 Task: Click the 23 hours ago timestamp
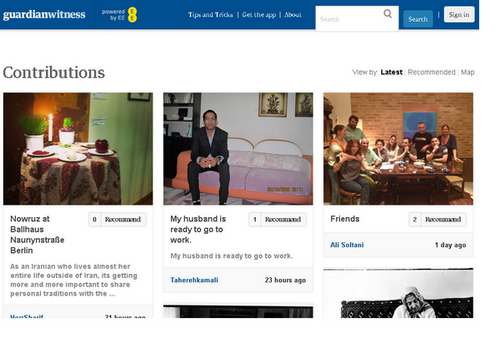click(285, 280)
